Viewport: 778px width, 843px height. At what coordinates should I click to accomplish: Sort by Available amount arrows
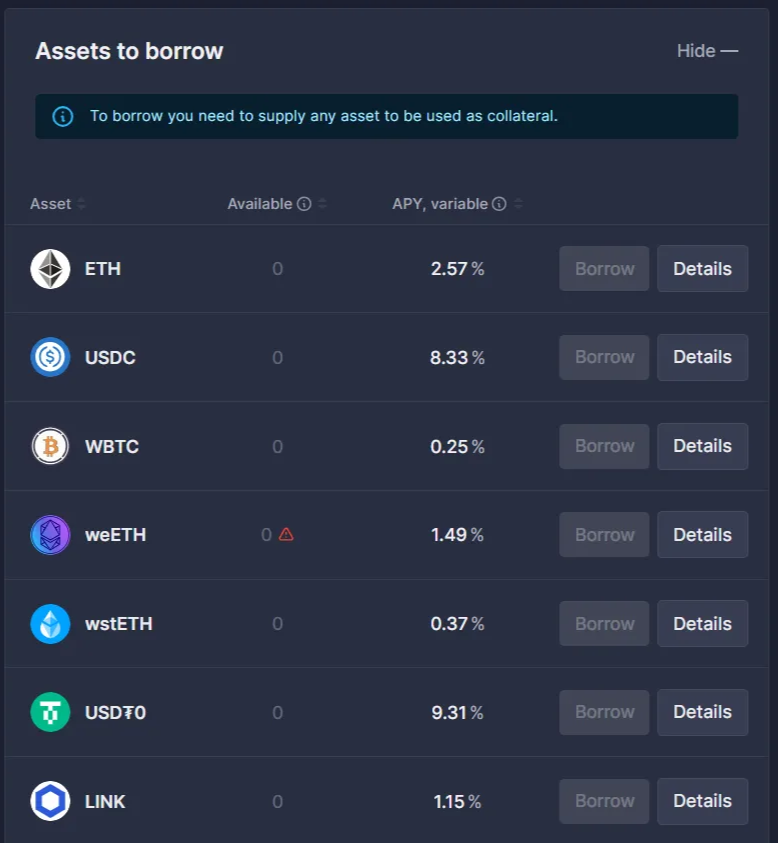322,204
